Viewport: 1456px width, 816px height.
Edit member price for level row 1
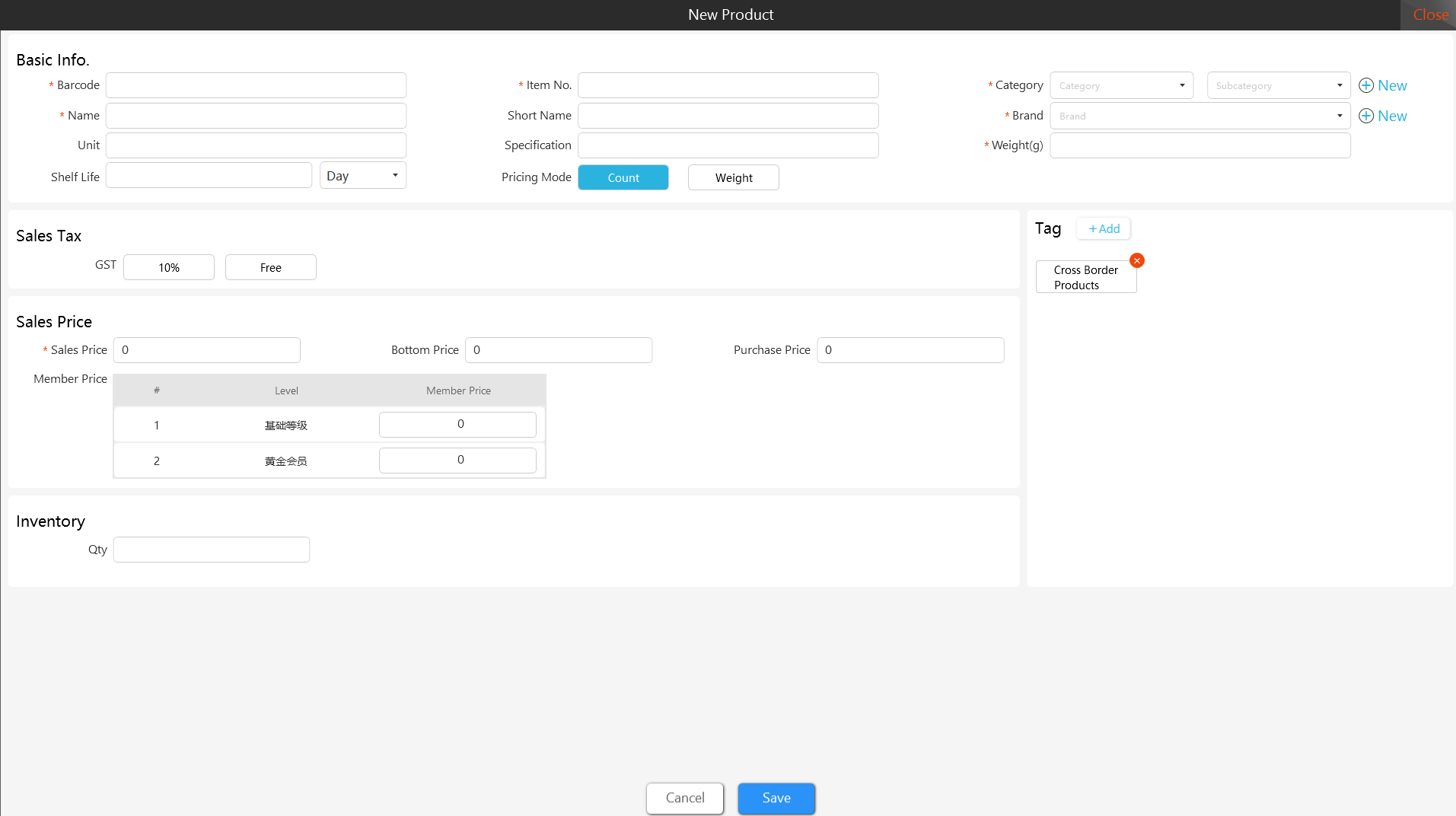(x=457, y=424)
